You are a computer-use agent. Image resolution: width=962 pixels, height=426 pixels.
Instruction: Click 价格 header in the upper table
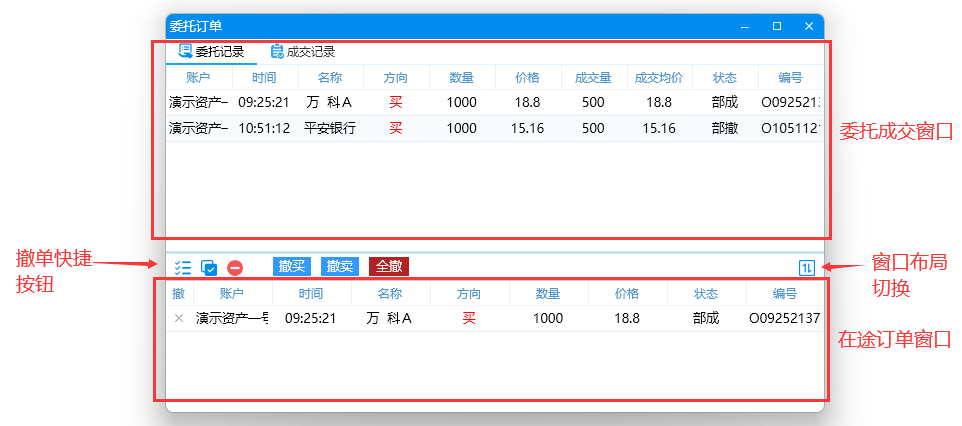coord(527,78)
